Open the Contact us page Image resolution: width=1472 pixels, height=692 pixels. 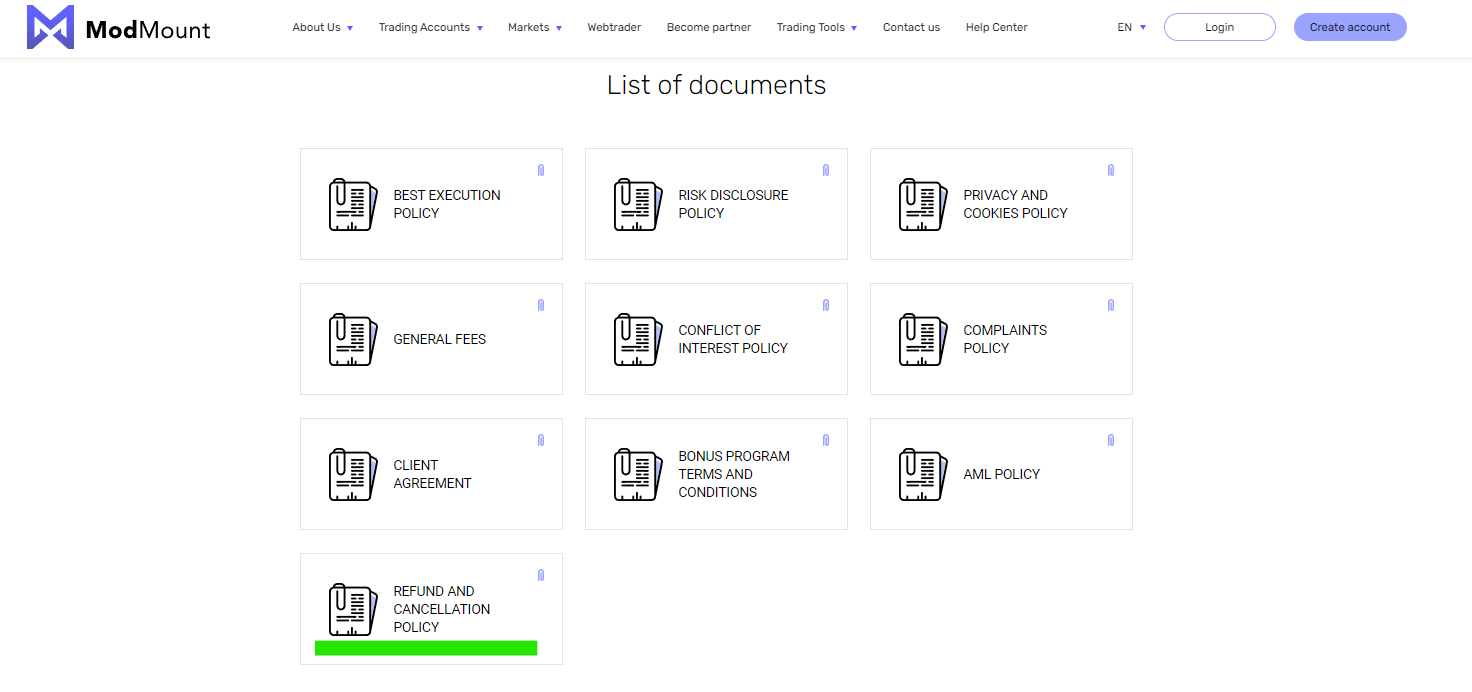click(x=911, y=27)
